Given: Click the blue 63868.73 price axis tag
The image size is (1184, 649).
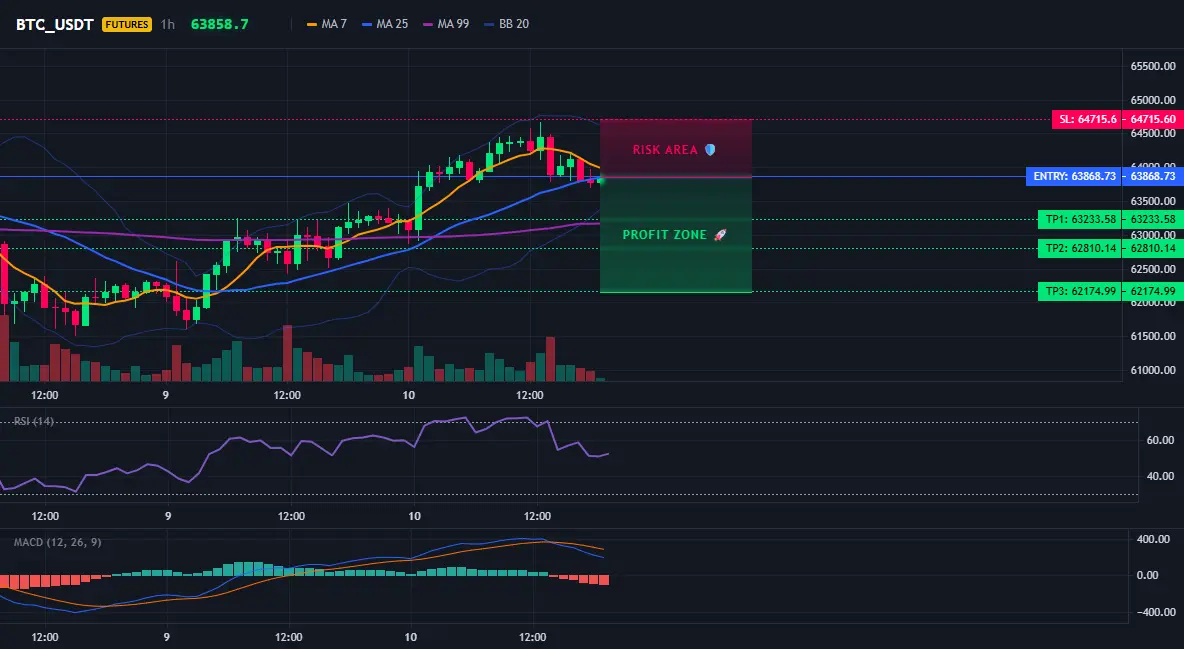Looking at the screenshot, I should [x=1152, y=176].
